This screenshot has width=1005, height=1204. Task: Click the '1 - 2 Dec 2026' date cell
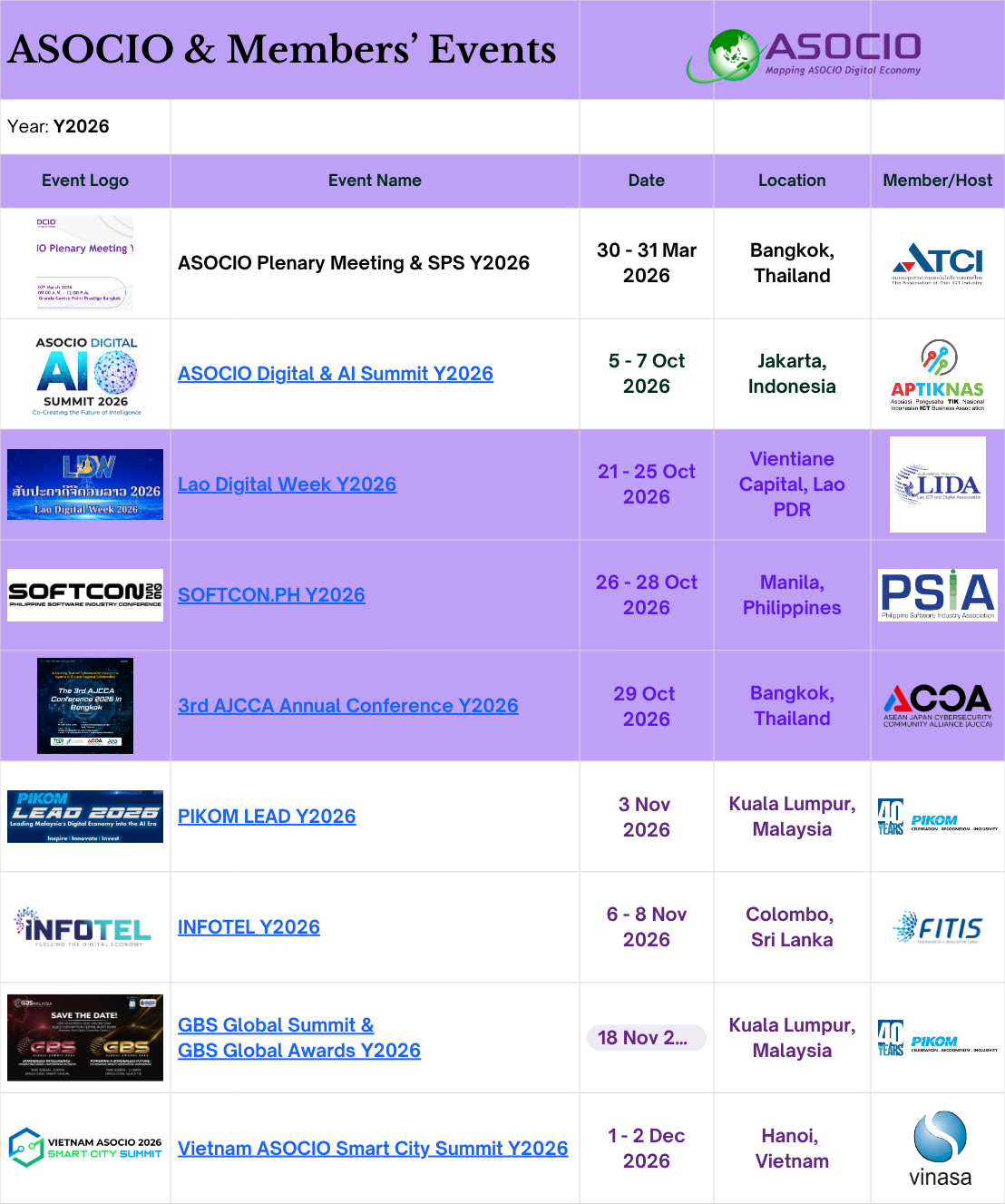pyautogui.click(x=647, y=1149)
